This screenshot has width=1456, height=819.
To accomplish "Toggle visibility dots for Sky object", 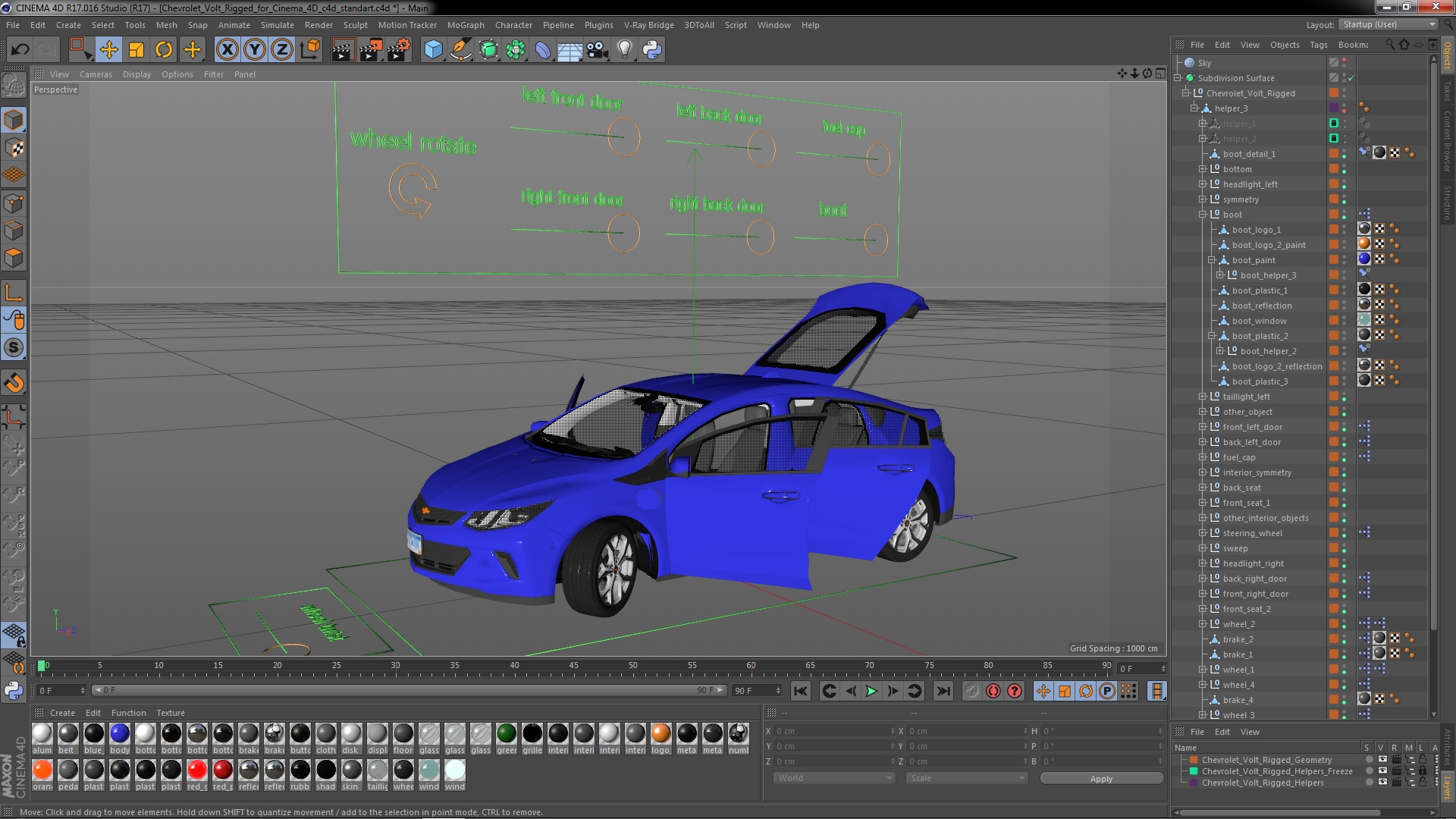I will (1345, 63).
